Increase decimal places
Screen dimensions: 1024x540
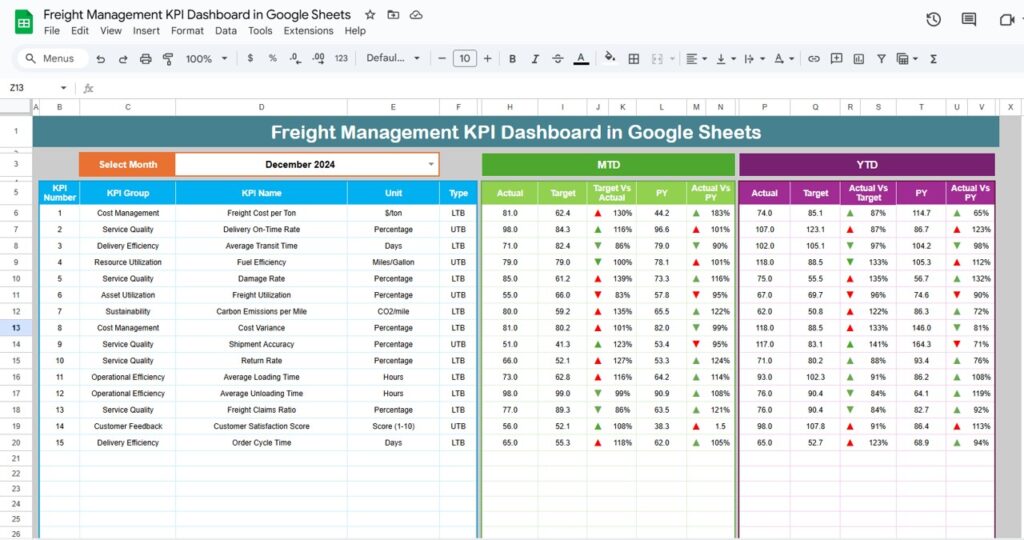click(x=318, y=58)
